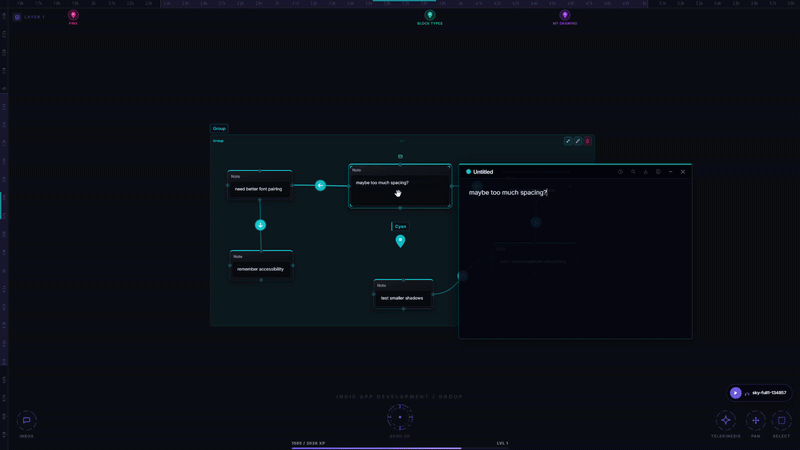
Task: Select the test smaller shadows note
Action: (403, 294)
